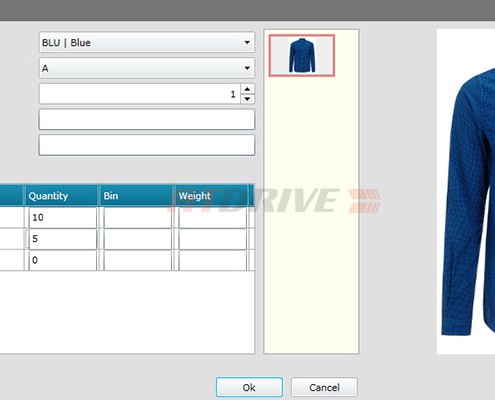Dismiss dialog with Cancel button
The height and width of the screenshot is (400, 495).
click(324, 387)
